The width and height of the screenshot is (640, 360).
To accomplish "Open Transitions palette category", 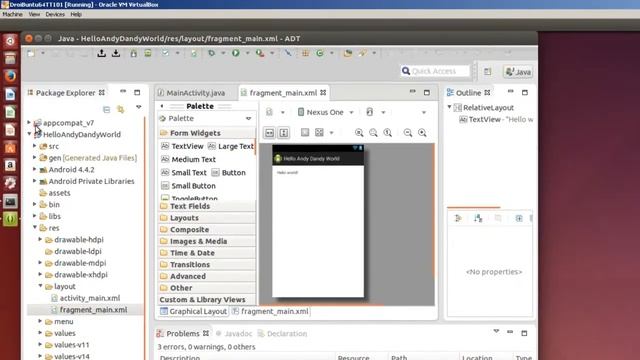I will (x=207, y=264).
